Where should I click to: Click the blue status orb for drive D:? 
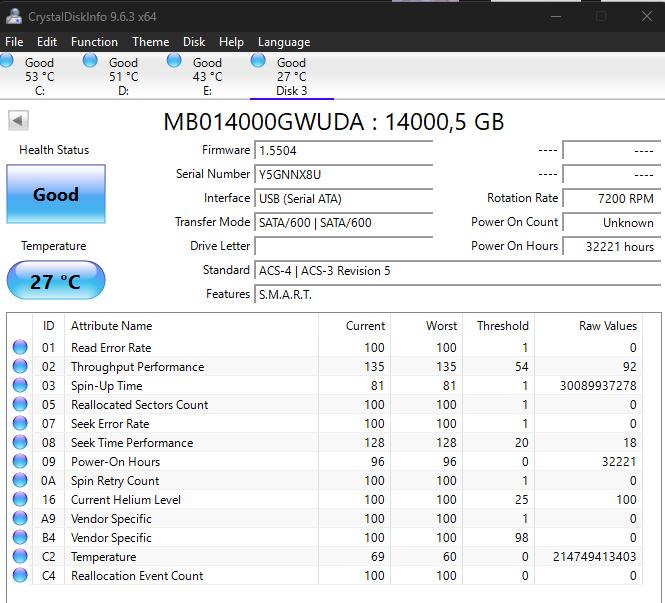pos(90,61)
